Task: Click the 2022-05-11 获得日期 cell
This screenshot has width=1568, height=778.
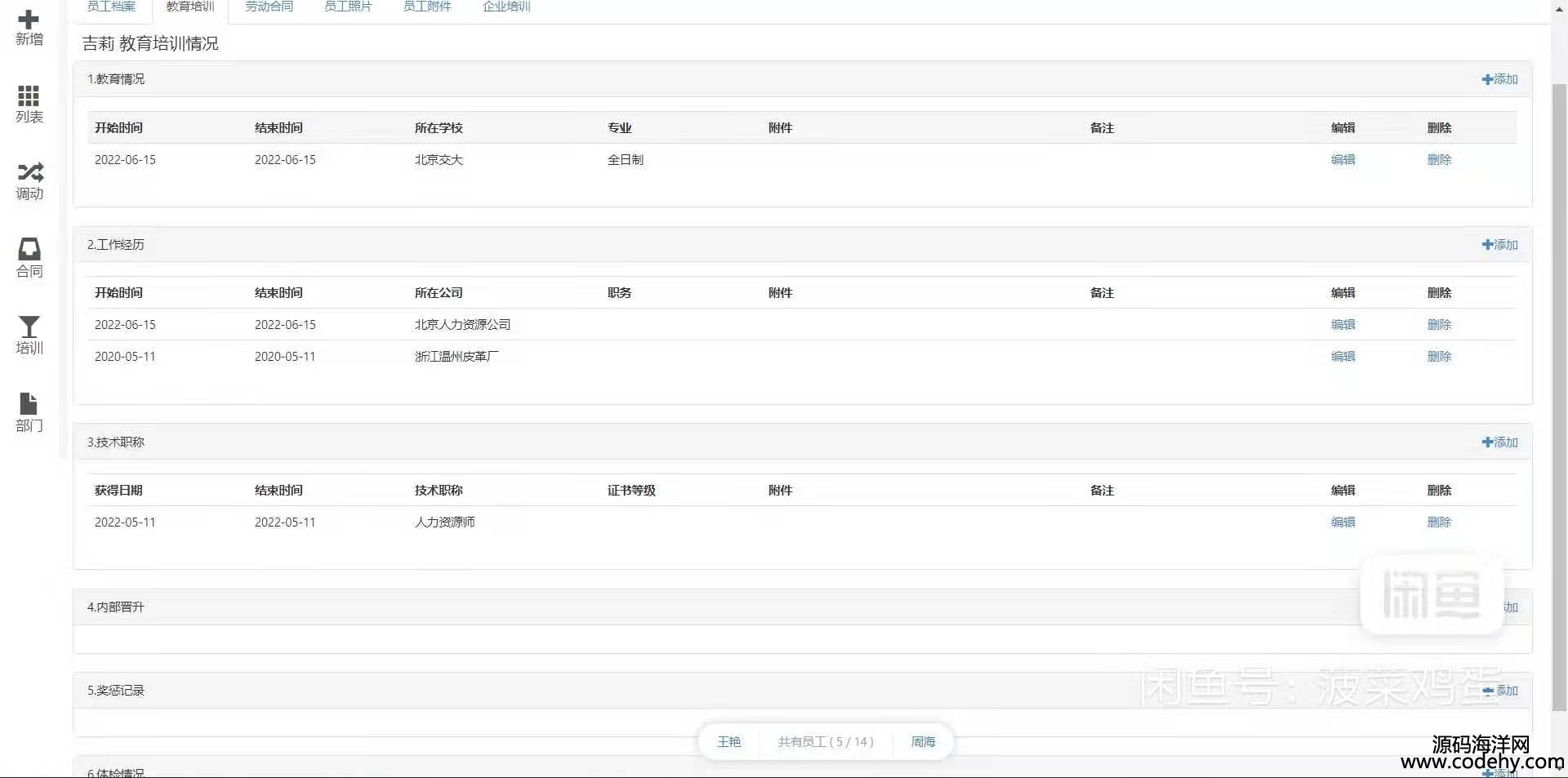Action: point(125,522)
